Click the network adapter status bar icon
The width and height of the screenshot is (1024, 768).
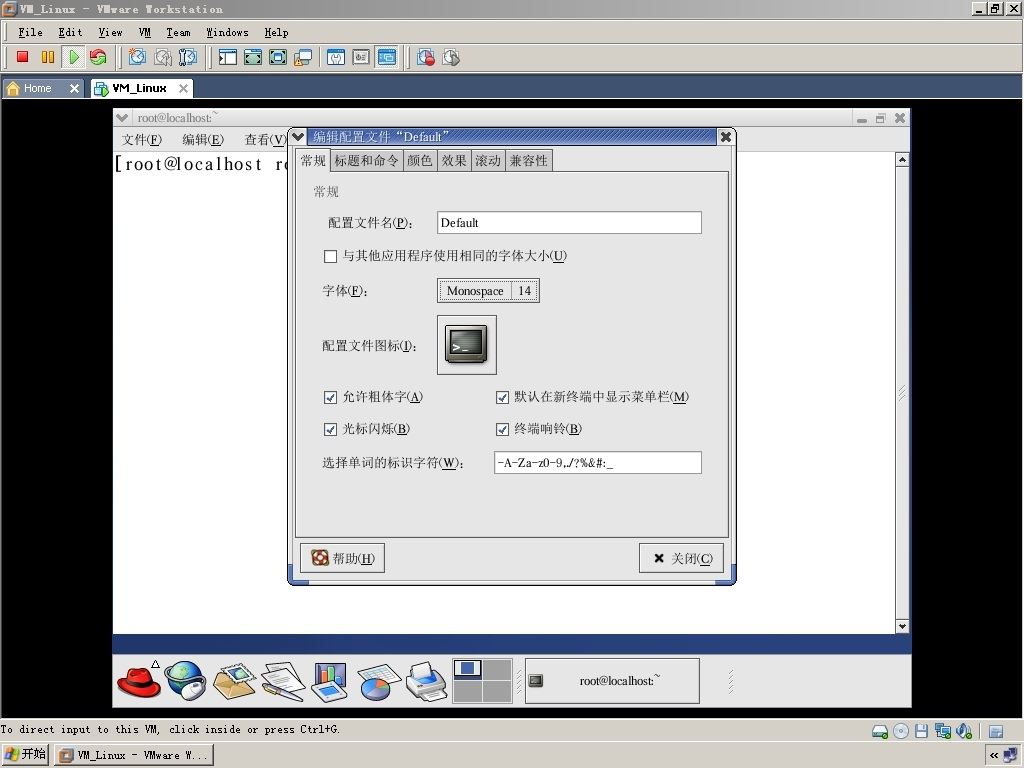pyautogui.click(x=942, y=731)
